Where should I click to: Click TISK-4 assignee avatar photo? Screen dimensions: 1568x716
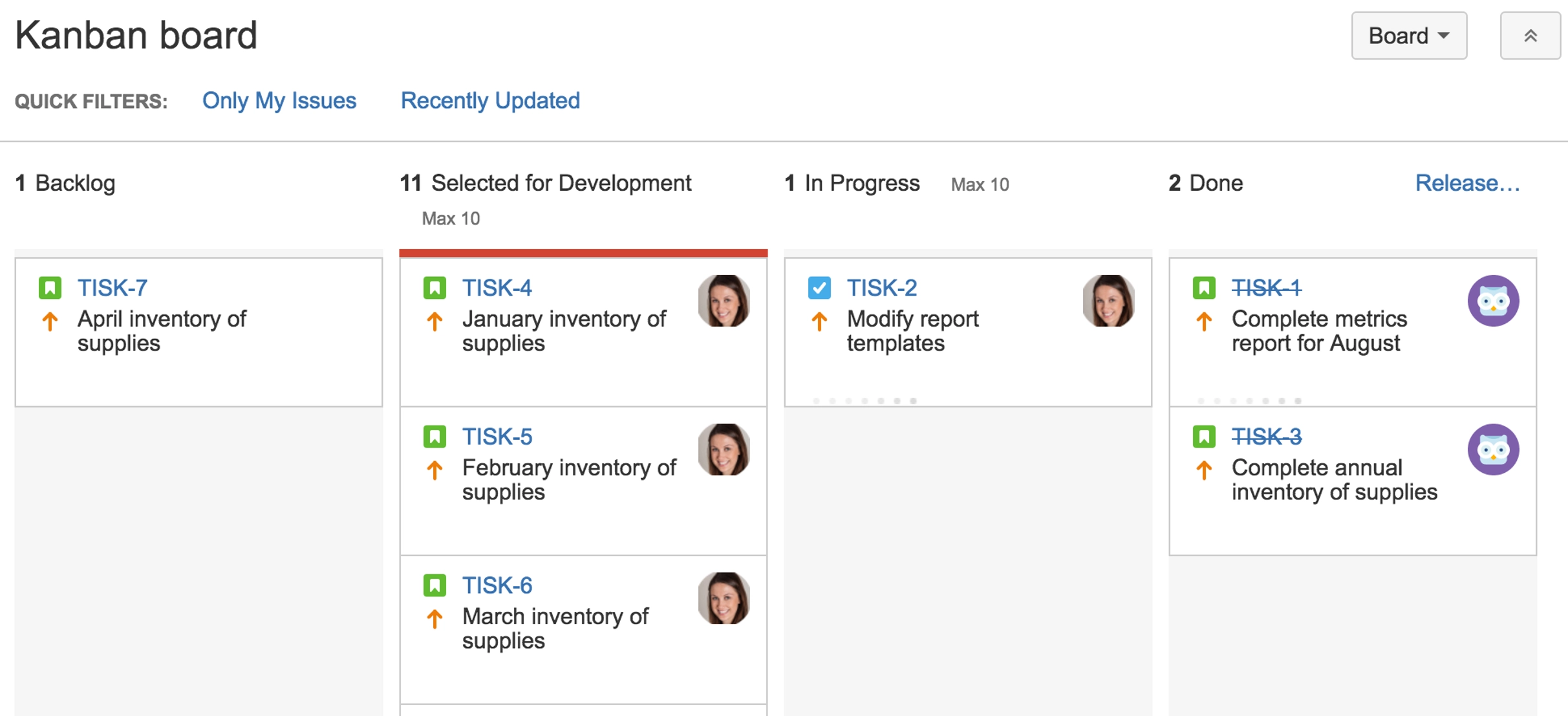pyautogui.click(x=724, y=301)
